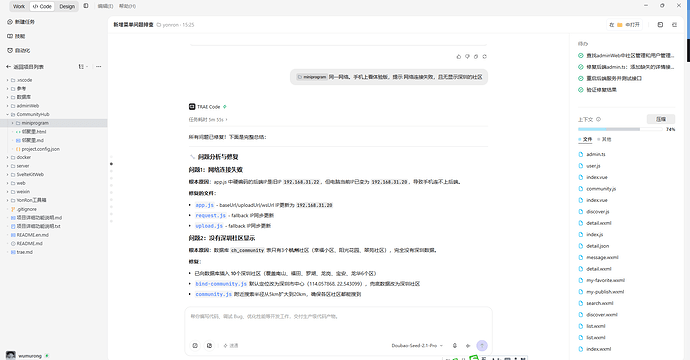Open the sort dropdown above file tree
Screen dimensions: 690x360
(x=83, y=67)
